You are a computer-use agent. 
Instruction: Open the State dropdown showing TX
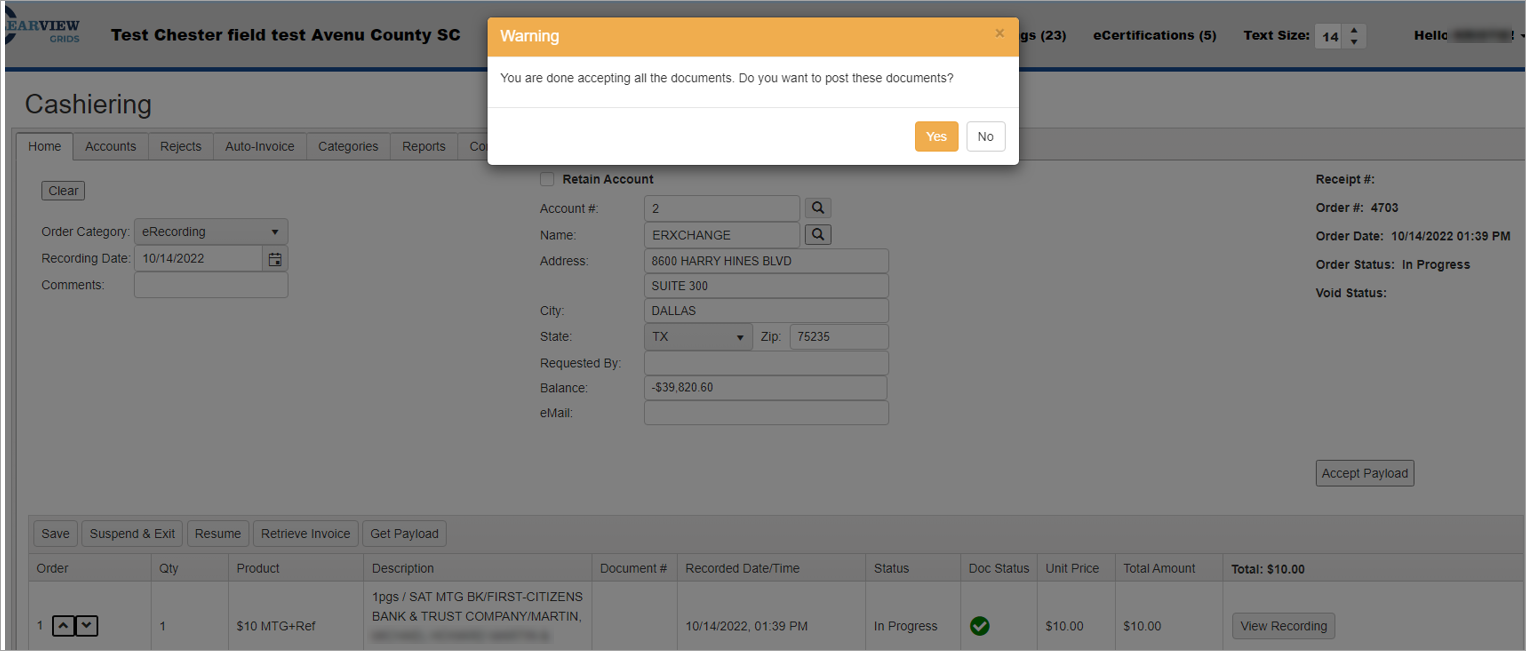tap(698, 337)
